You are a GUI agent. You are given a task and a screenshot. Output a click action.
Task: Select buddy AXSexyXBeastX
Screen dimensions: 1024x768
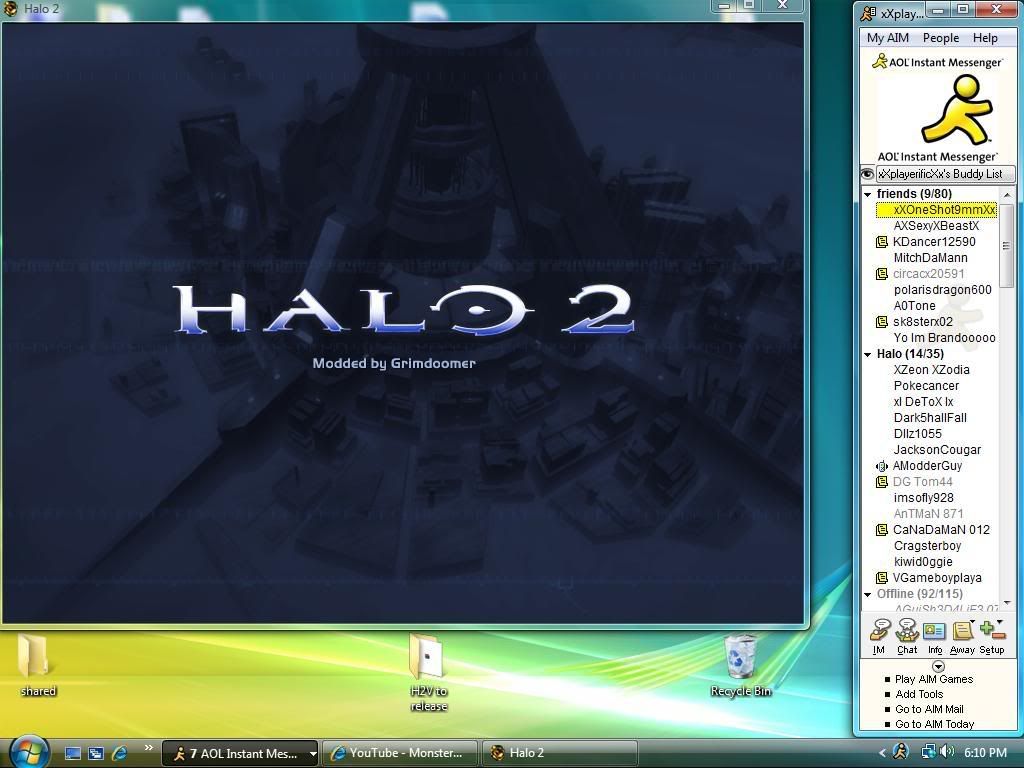936,226
